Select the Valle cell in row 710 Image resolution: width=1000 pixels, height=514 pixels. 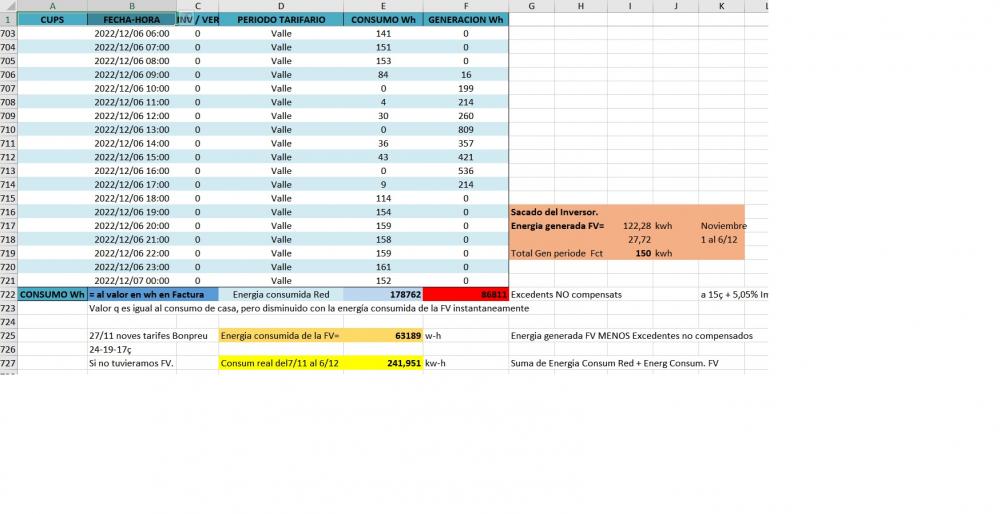[281, 129]
